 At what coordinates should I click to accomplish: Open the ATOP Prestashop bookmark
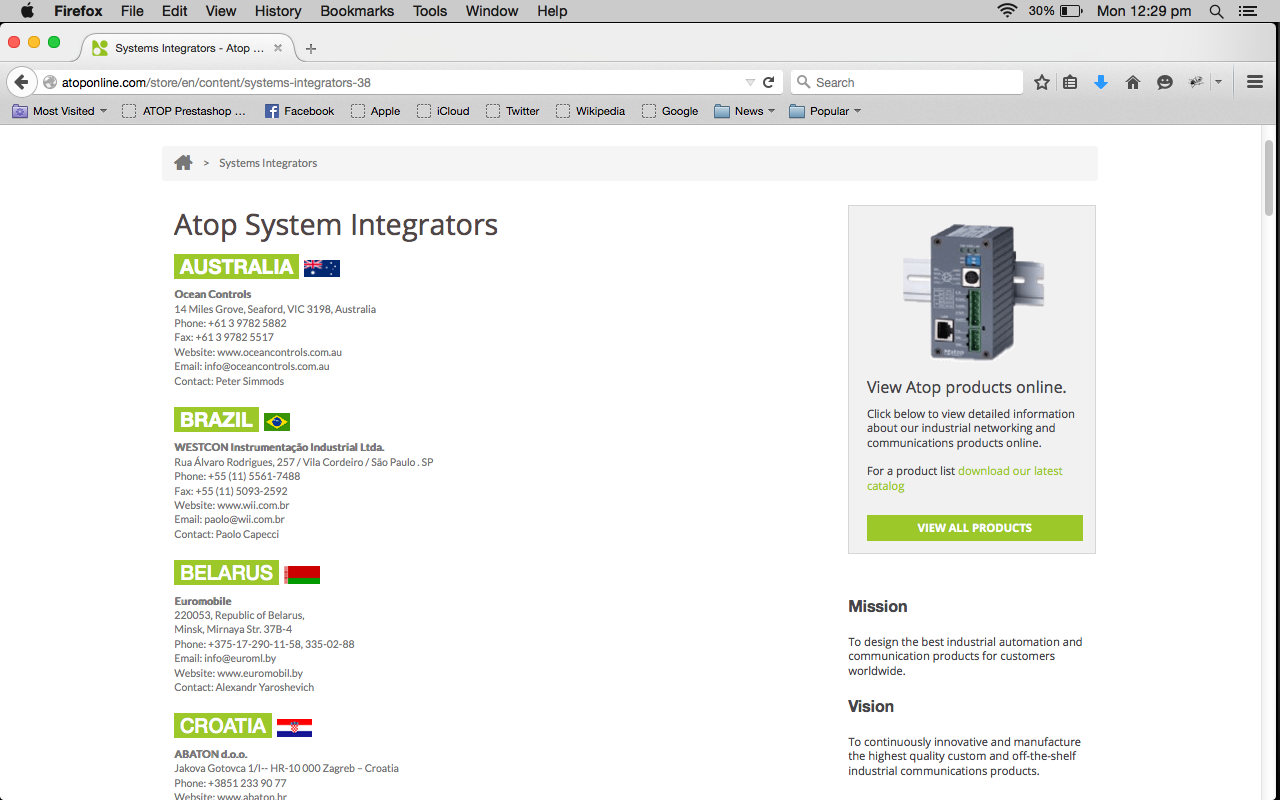(x=184, y=111)
